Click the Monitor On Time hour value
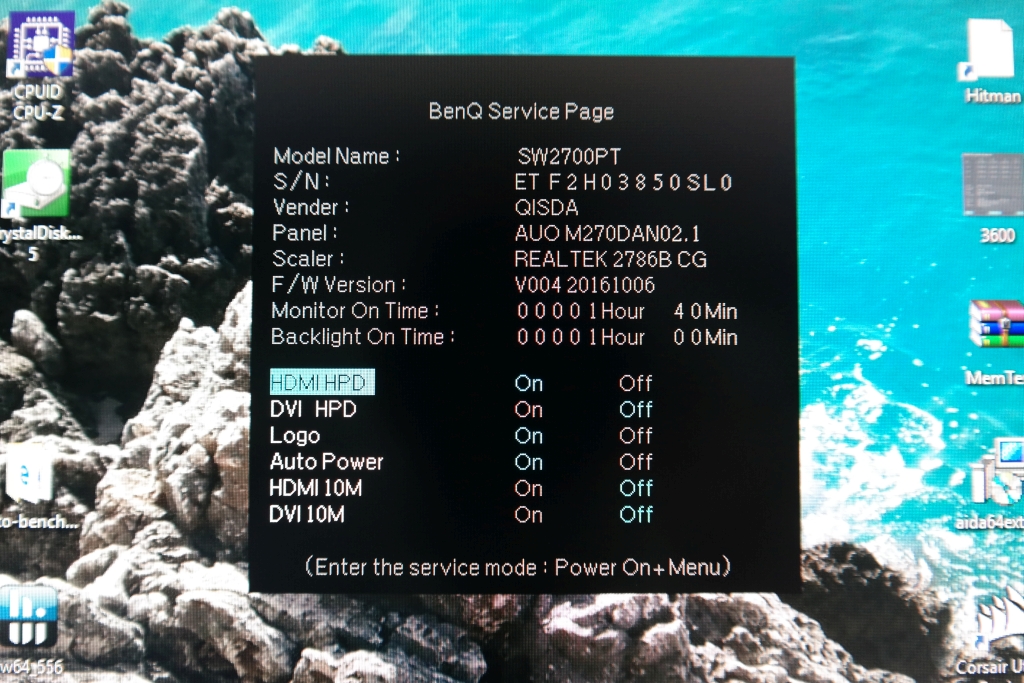Image resolution: width=1024 pixels, height=683 pixels. 581,311
